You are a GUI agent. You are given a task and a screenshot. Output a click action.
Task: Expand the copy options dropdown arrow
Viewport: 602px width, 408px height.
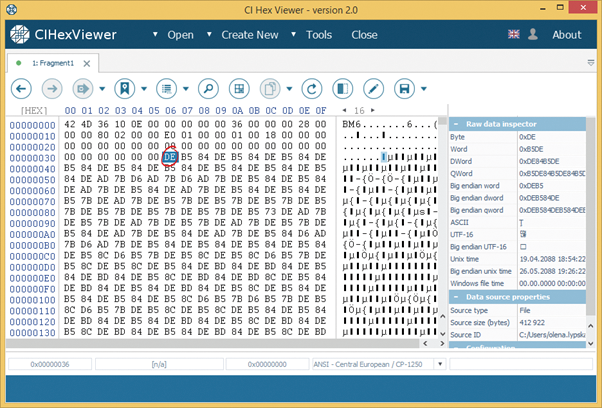click(x=289, y=89)
